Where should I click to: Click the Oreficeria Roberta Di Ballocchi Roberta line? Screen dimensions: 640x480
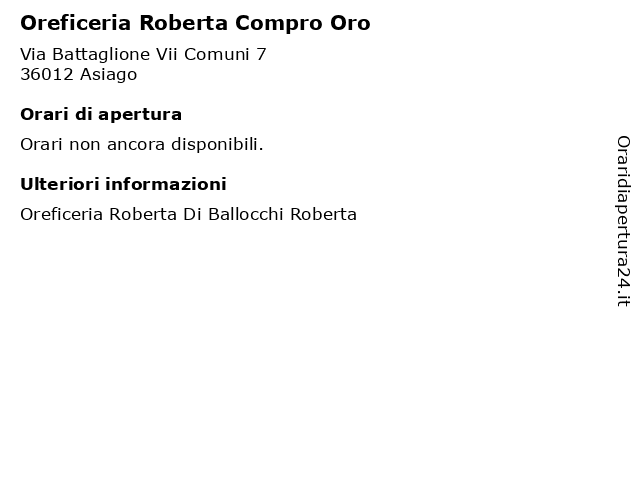pos(189,214)
